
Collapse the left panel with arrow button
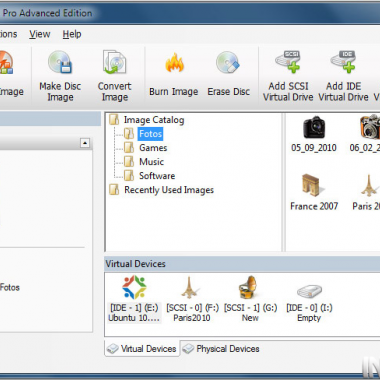[x=85, y=143]
